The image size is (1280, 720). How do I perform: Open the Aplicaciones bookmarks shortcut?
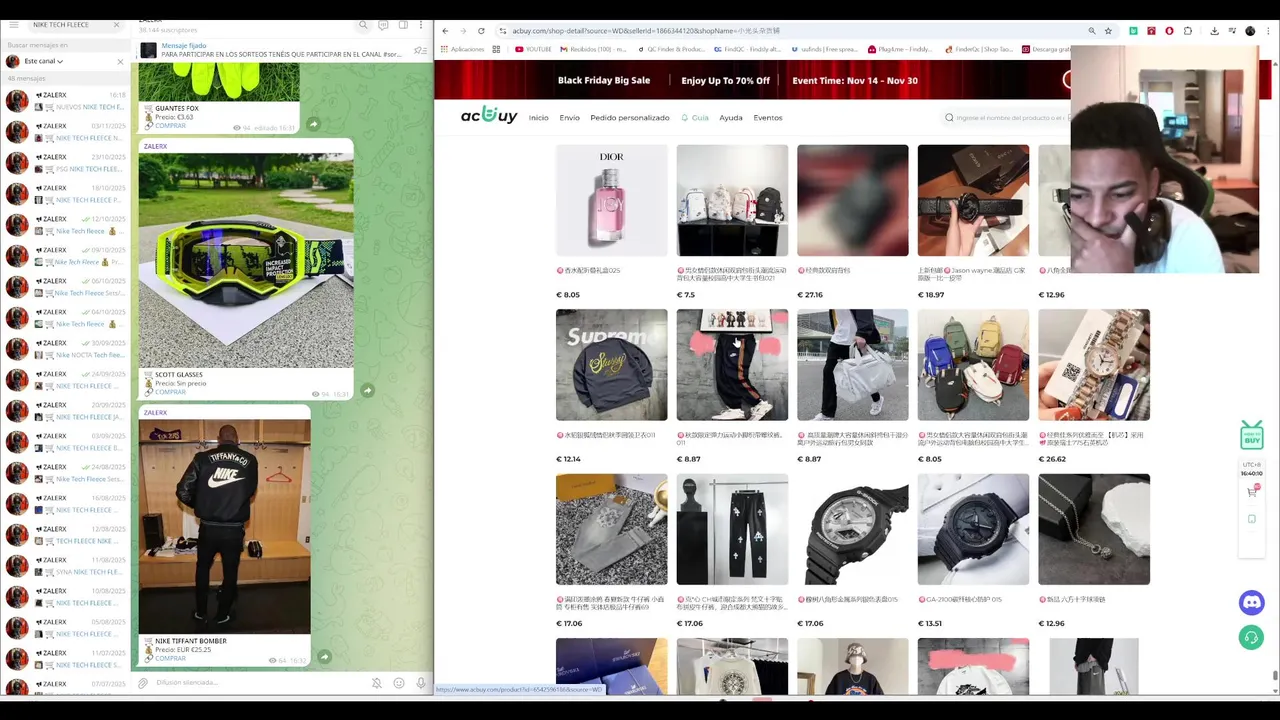pyautogui.click(x=462, y=49)
